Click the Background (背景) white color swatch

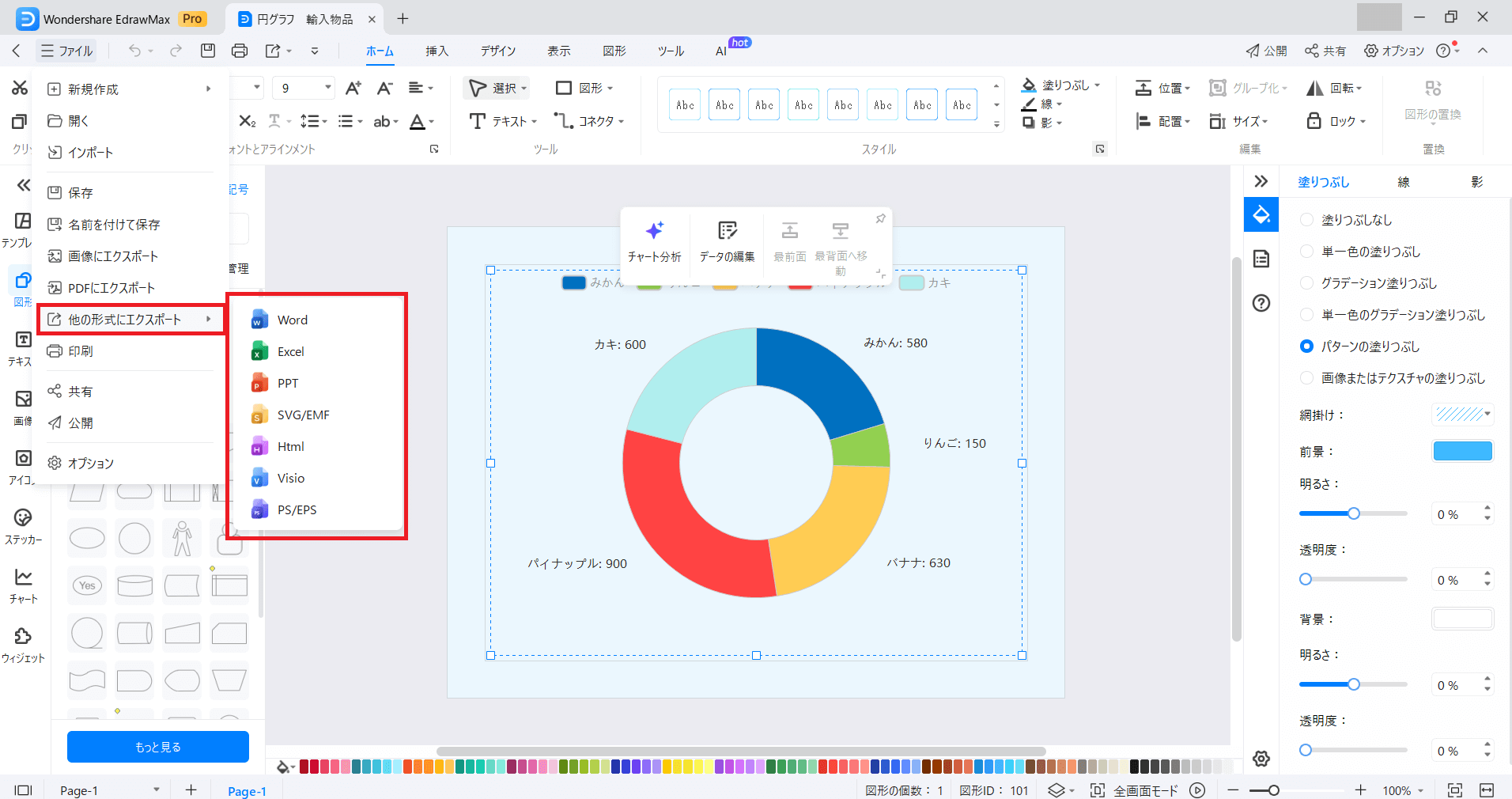pyautogui.click(x=1463, y=619)
